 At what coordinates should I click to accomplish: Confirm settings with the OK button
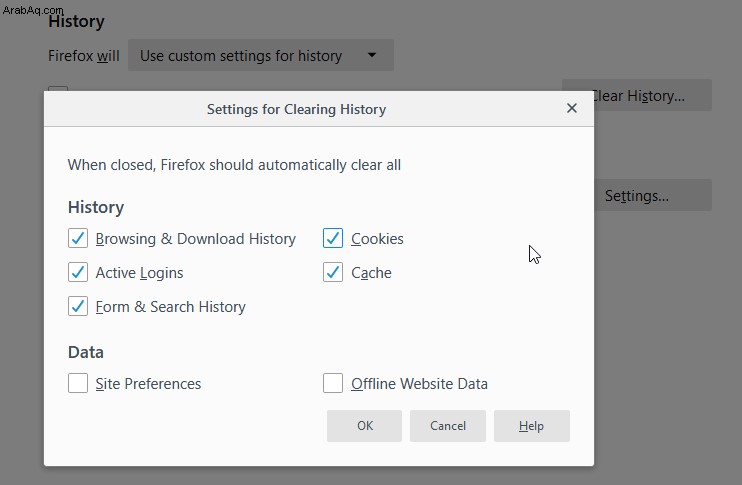(x=364, y=426)
